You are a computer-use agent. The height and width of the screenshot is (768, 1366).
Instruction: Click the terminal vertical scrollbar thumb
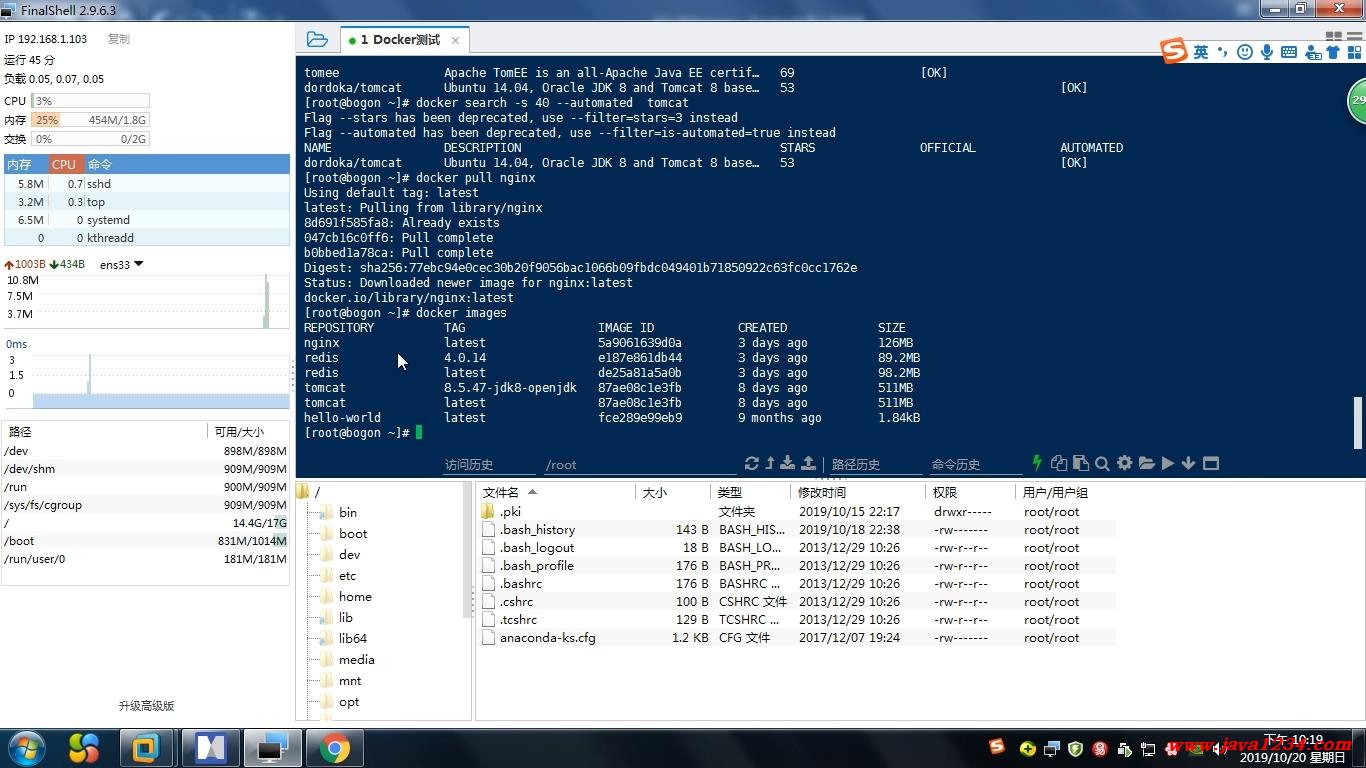(1358, 422)
